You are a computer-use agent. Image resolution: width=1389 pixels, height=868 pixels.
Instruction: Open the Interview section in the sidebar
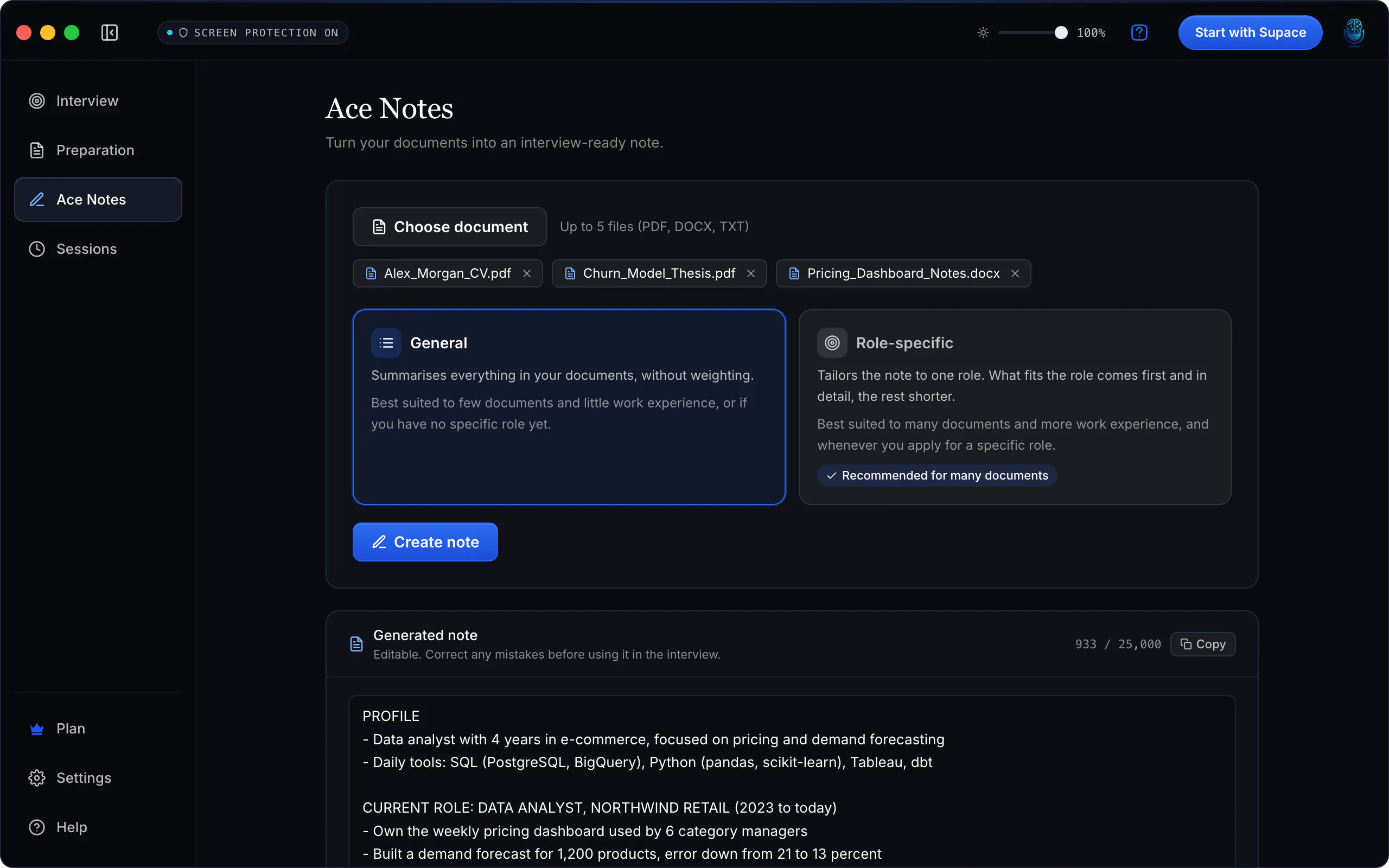[x=98, y=101]
